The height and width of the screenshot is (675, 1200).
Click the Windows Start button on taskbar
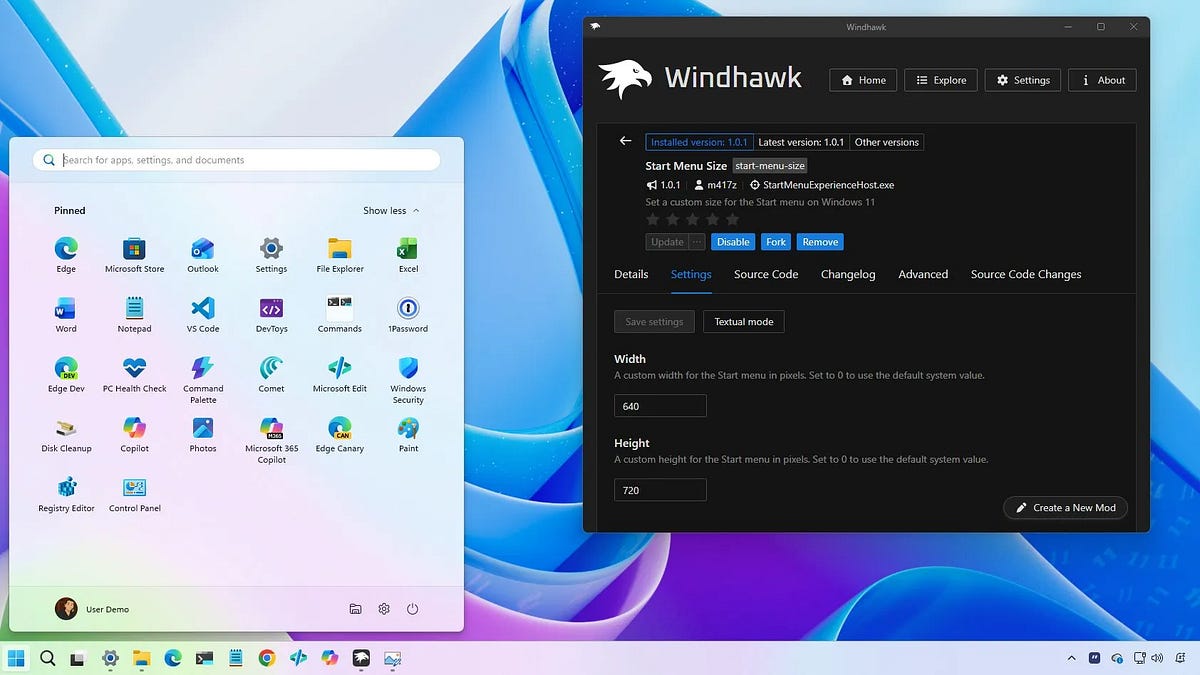coord(16,658)
